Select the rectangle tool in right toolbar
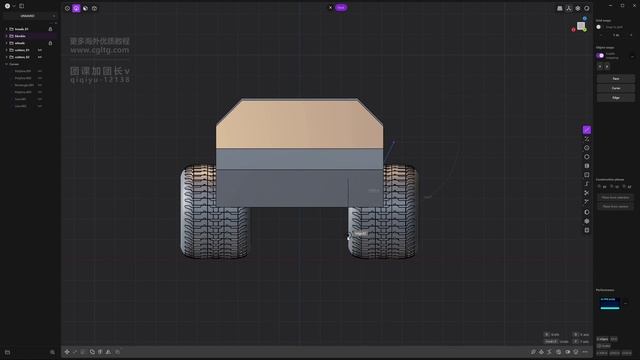 [x=587, y=175]
